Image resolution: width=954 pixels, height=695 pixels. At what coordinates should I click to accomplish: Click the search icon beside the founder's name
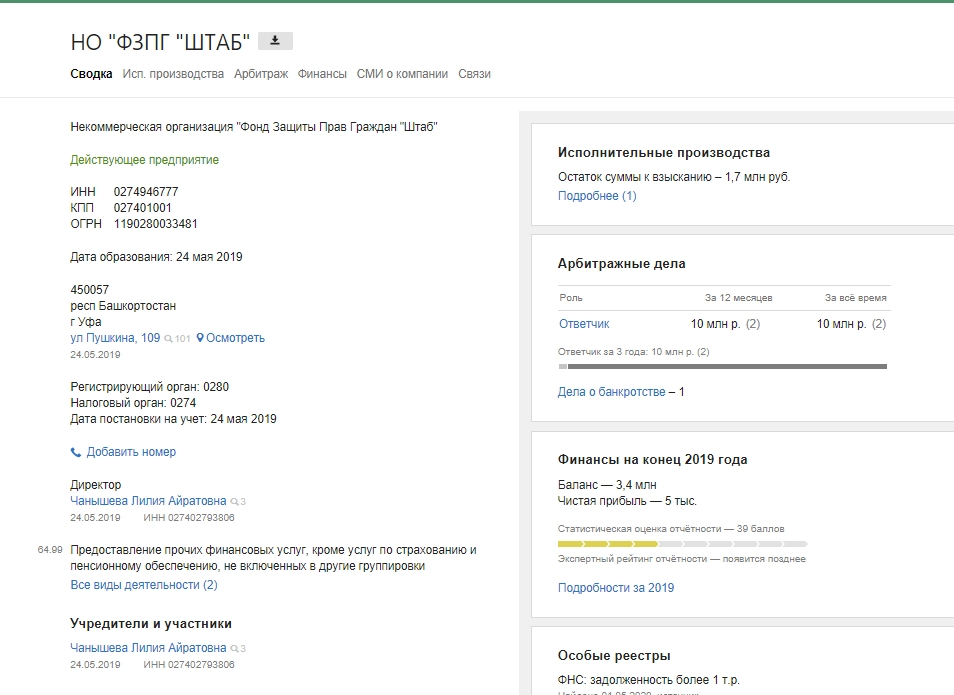pos(234,649)
